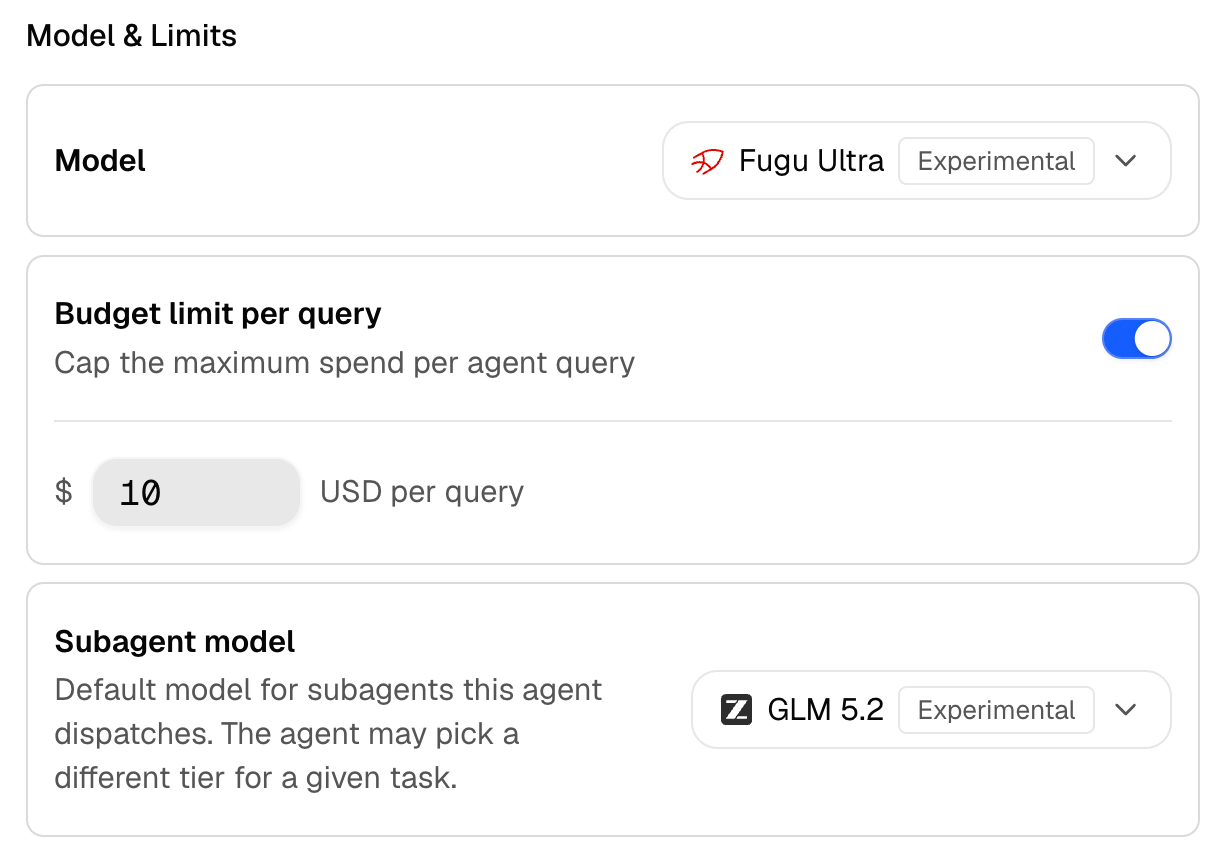Expand the Subagent model dropdown chevron
Screen dimensions: 1226x850
click(x=1126, y=710)
